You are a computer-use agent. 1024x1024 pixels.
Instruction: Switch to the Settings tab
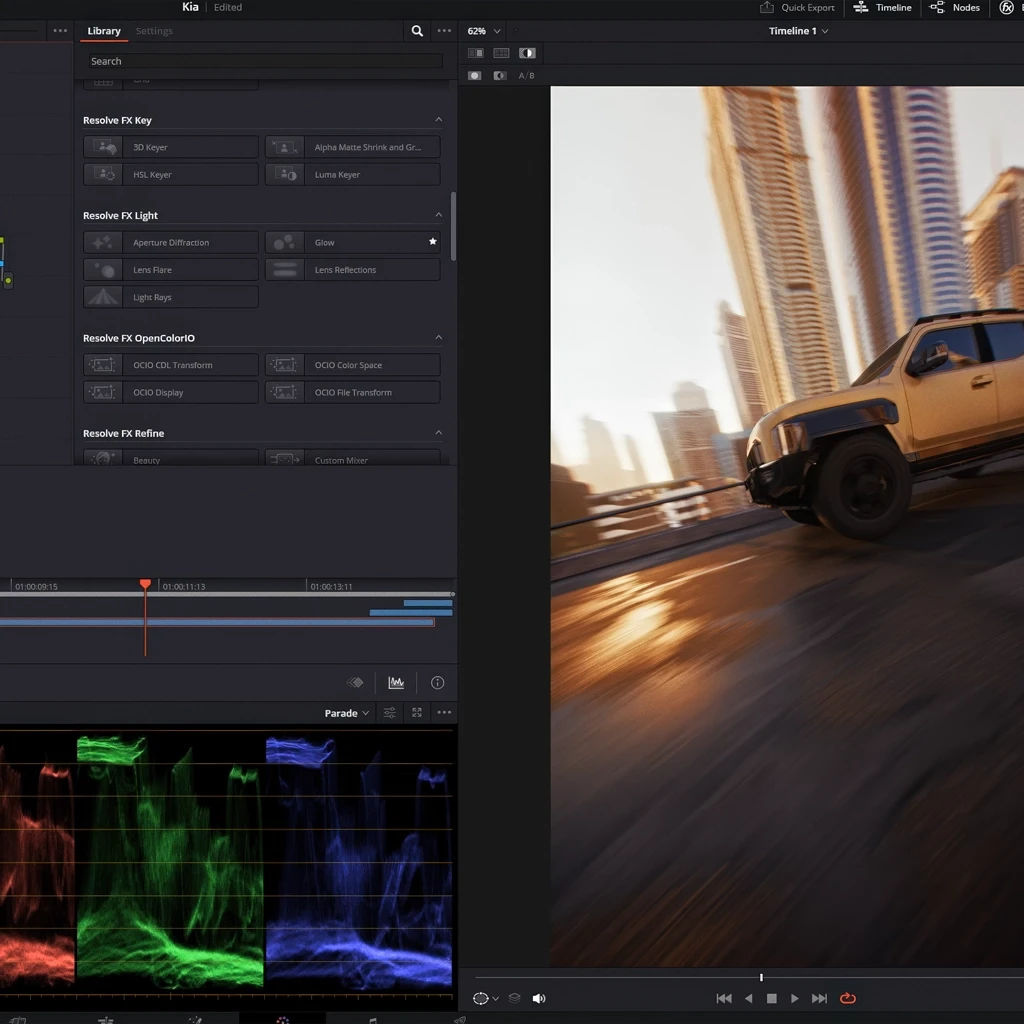pyautogui.click(x=154, y=31)
